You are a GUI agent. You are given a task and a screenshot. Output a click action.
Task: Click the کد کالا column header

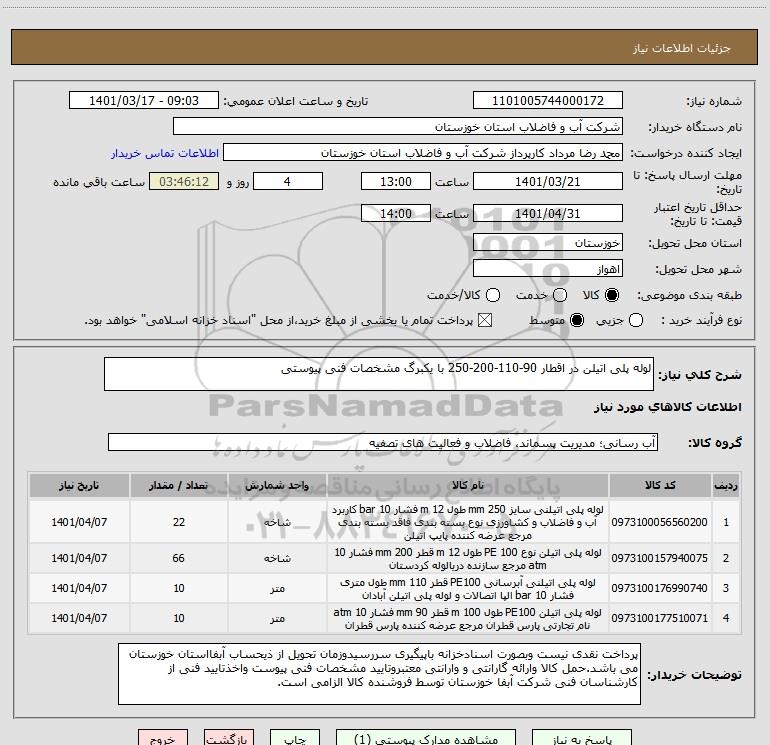click(x=660, y=485)
